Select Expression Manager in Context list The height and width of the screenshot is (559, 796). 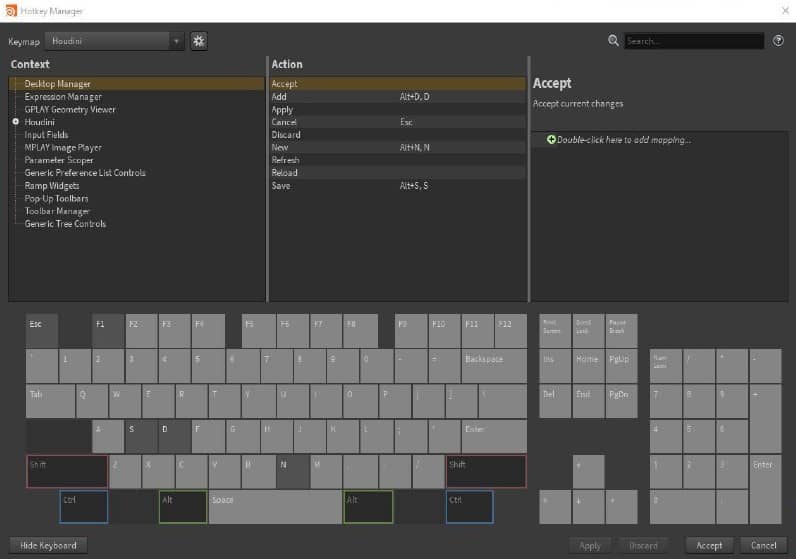point(63,97)
